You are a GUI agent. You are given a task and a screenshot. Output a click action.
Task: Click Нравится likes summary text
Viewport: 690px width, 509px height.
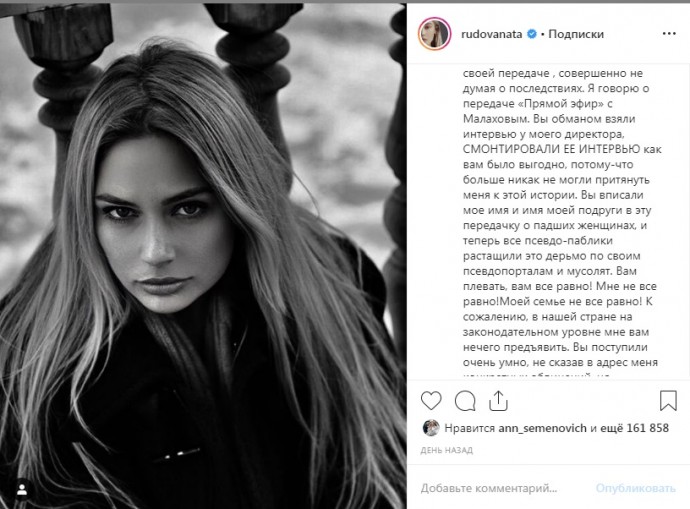pos(470,428)
